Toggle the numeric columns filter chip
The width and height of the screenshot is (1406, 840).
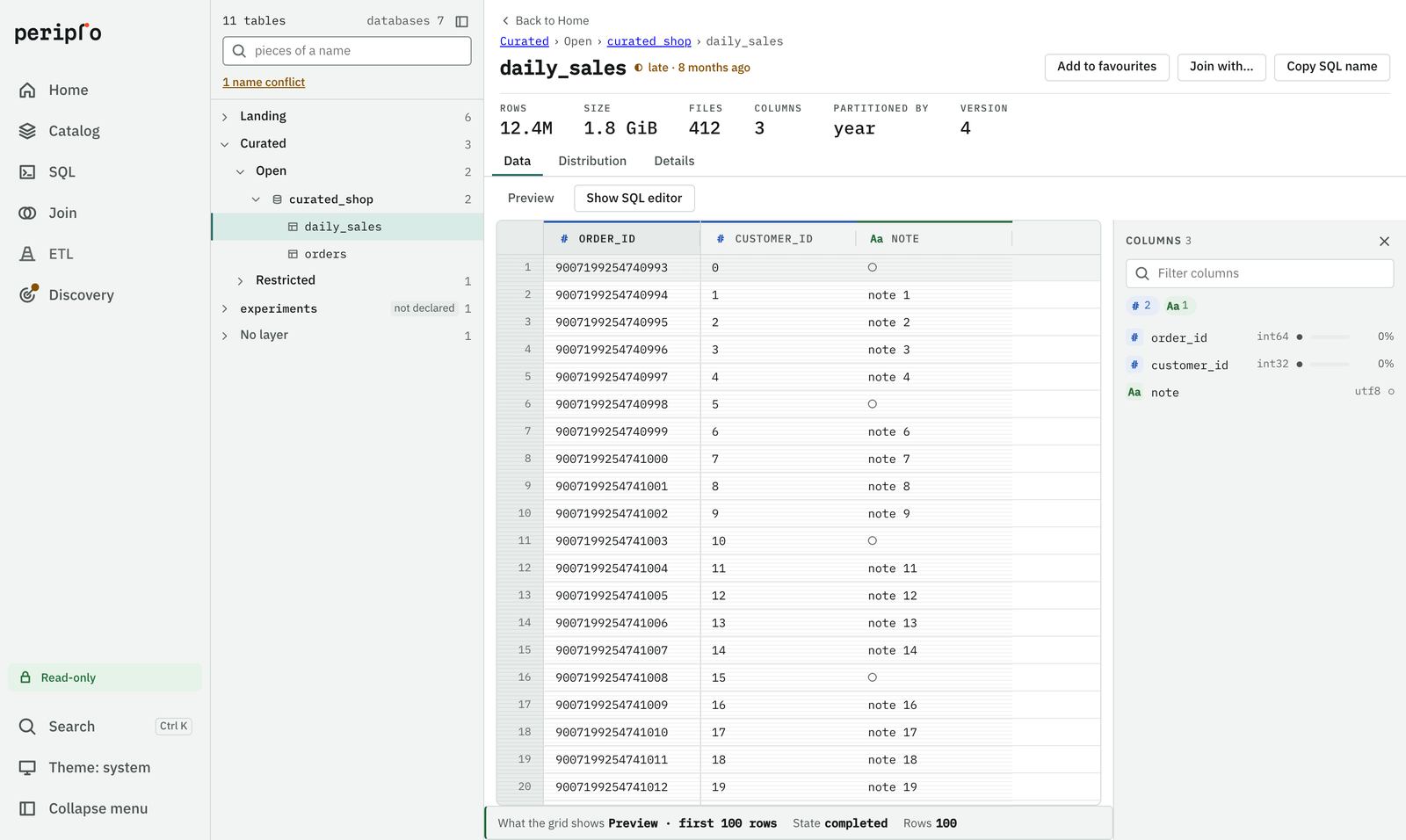[1141, 306]
